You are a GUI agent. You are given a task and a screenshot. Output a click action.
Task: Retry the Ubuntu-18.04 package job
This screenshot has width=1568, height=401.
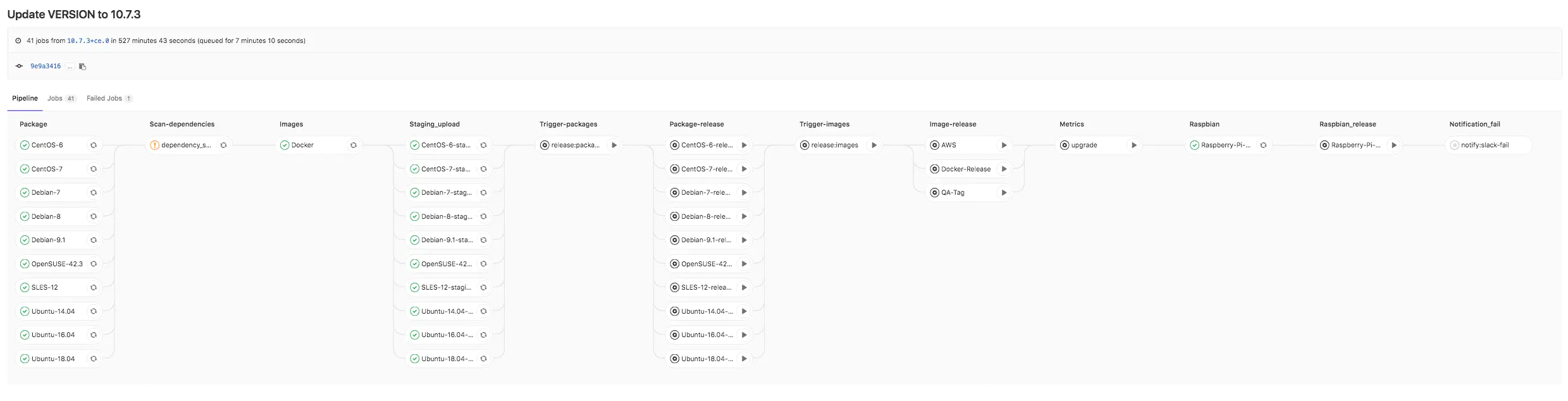(94, 359)
